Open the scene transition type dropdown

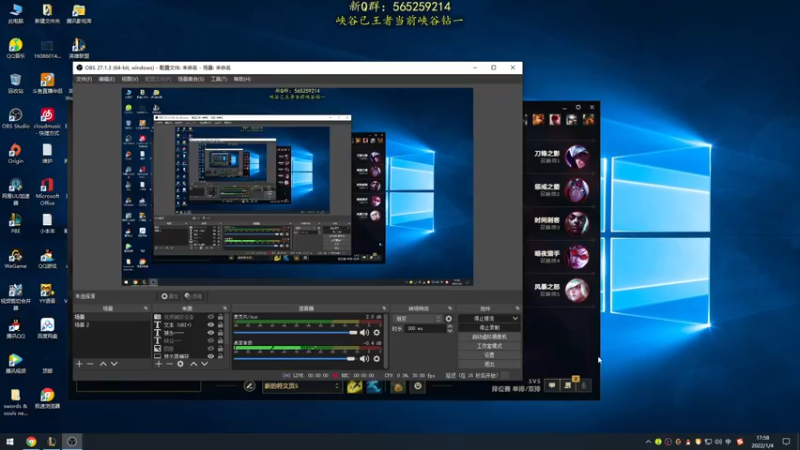click(417, 318)
